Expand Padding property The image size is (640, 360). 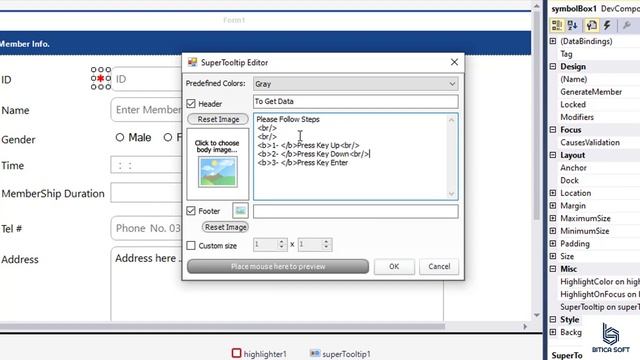[x=553, y=243]
